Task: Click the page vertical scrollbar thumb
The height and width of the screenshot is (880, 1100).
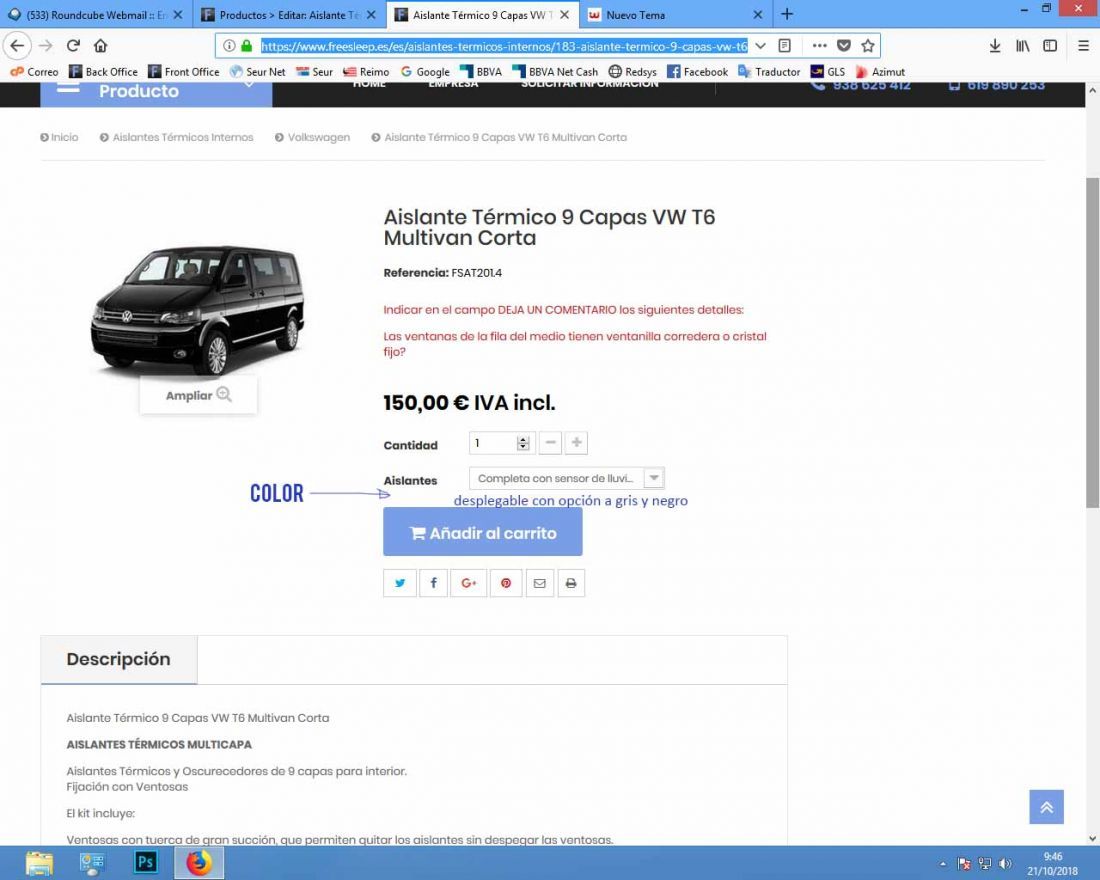Action: (1092, 342)
